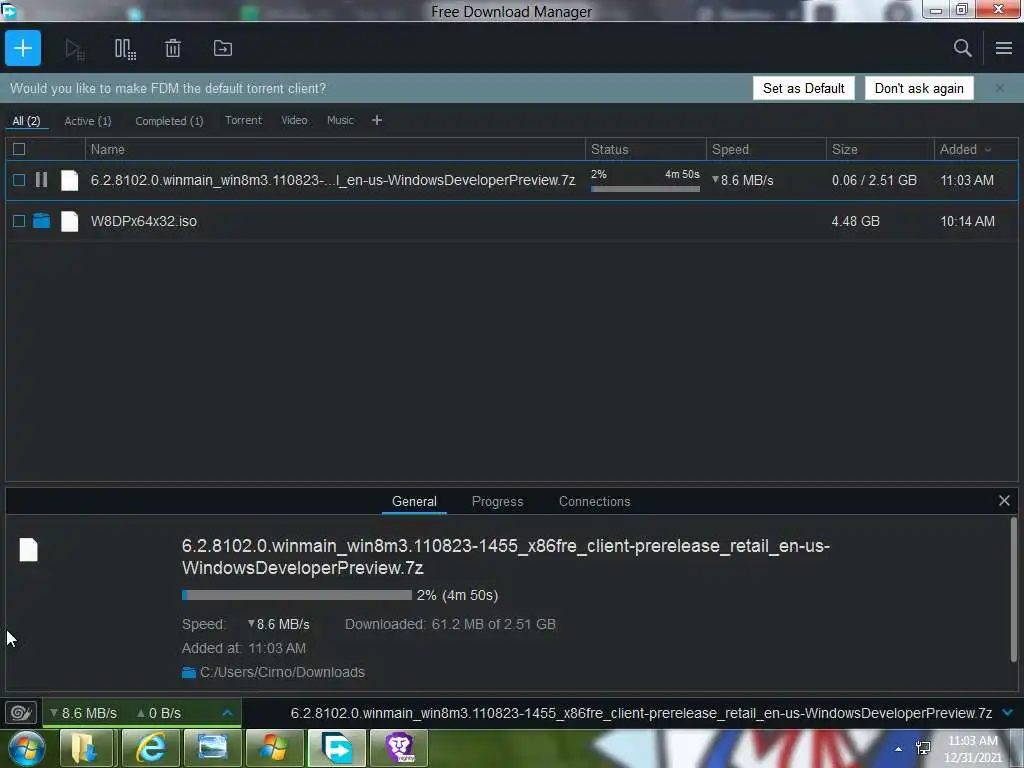
Task: Filter downloads by Video
Action: [294, 120]
